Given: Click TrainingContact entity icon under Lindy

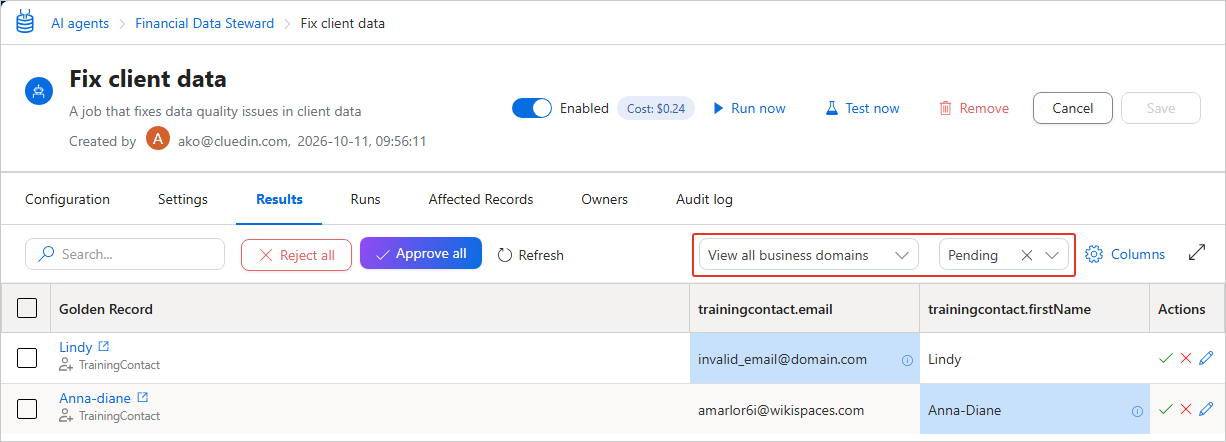Looking at the screenshot, I should (x=67, y=365).
